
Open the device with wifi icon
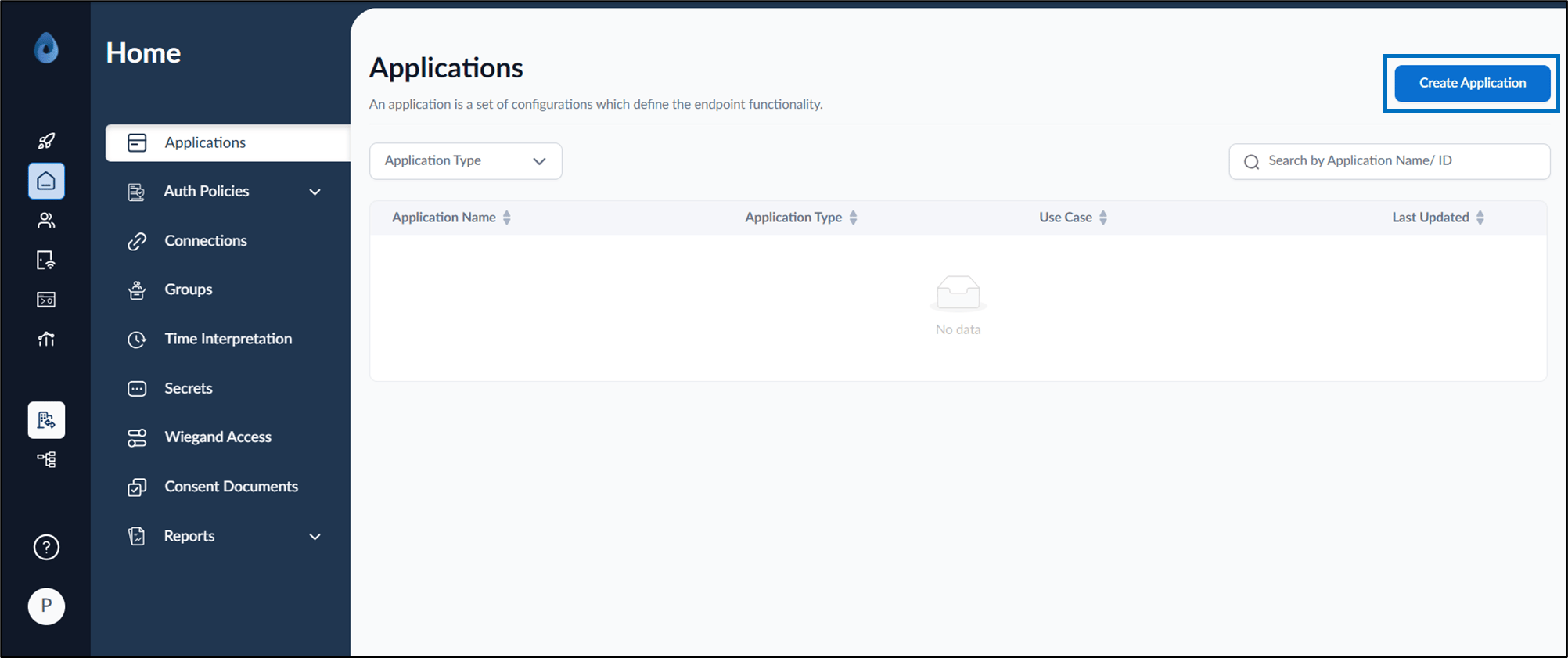(x=46, y=260)
